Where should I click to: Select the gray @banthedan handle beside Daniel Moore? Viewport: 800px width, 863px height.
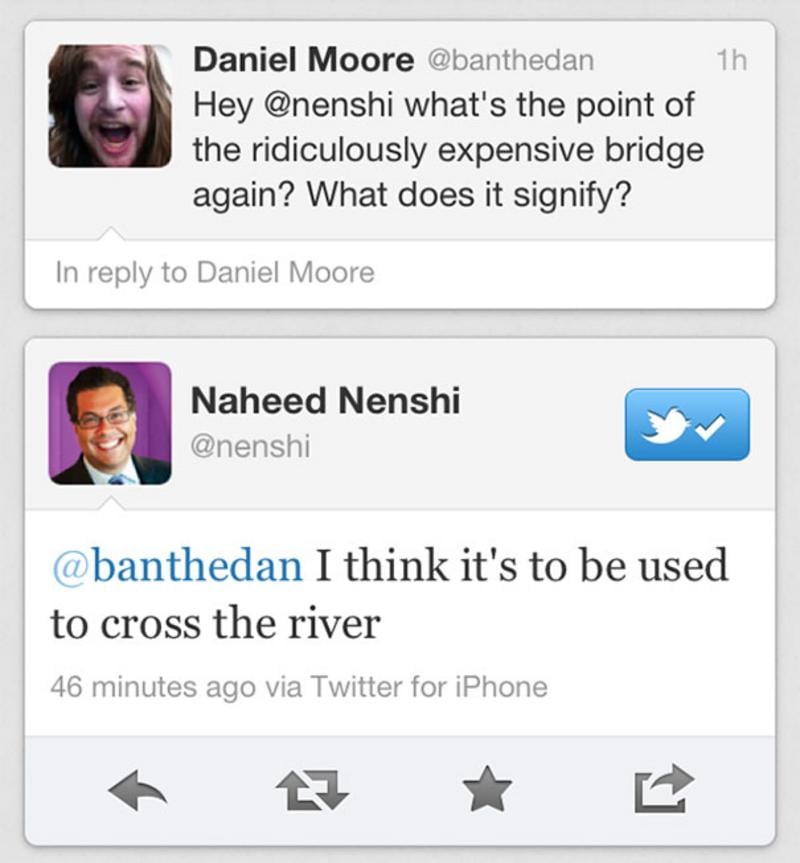pos(510,60)
